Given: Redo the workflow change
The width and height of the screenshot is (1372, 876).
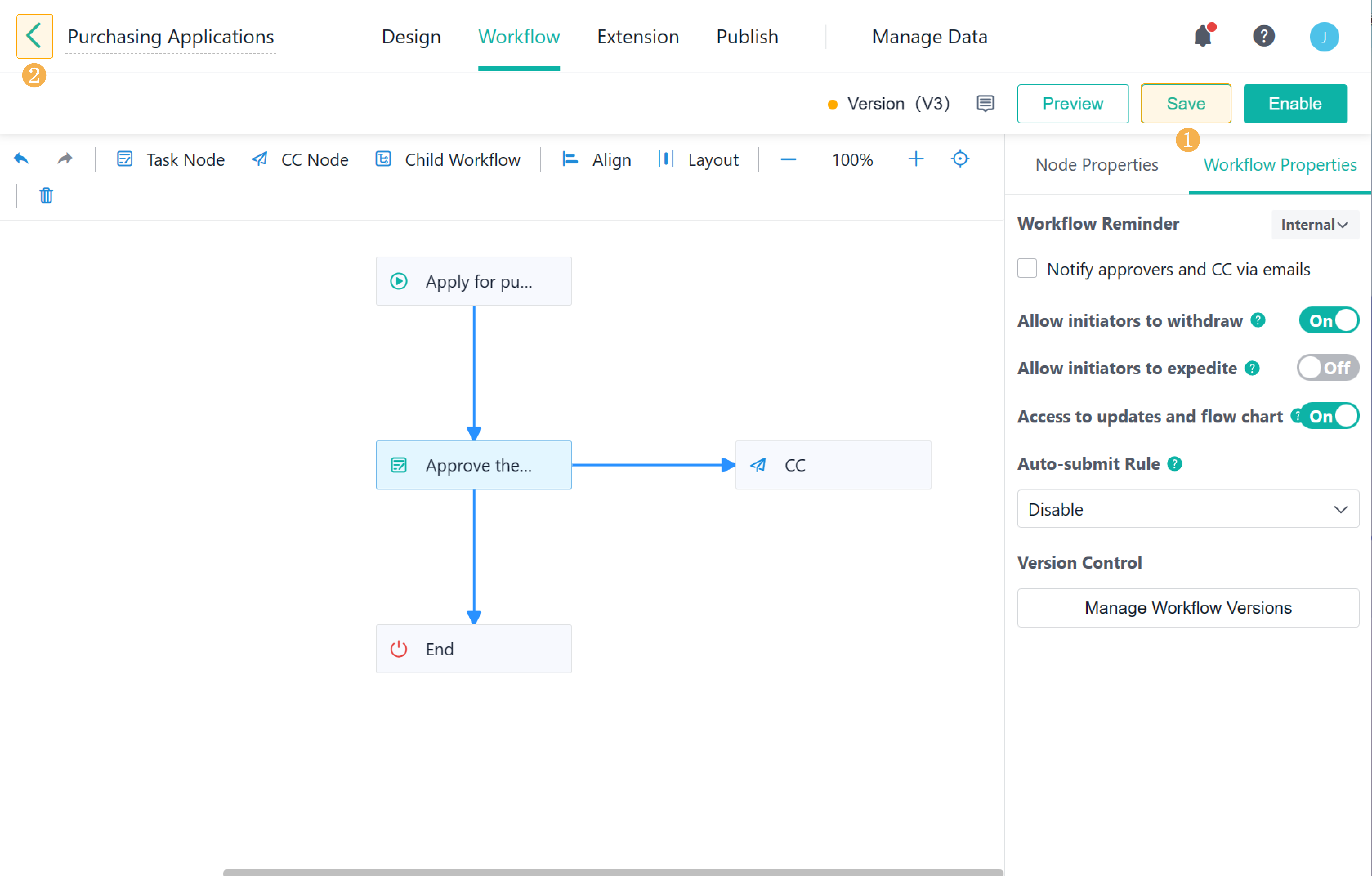Looking at the screenshot, I should click(65, 159).
